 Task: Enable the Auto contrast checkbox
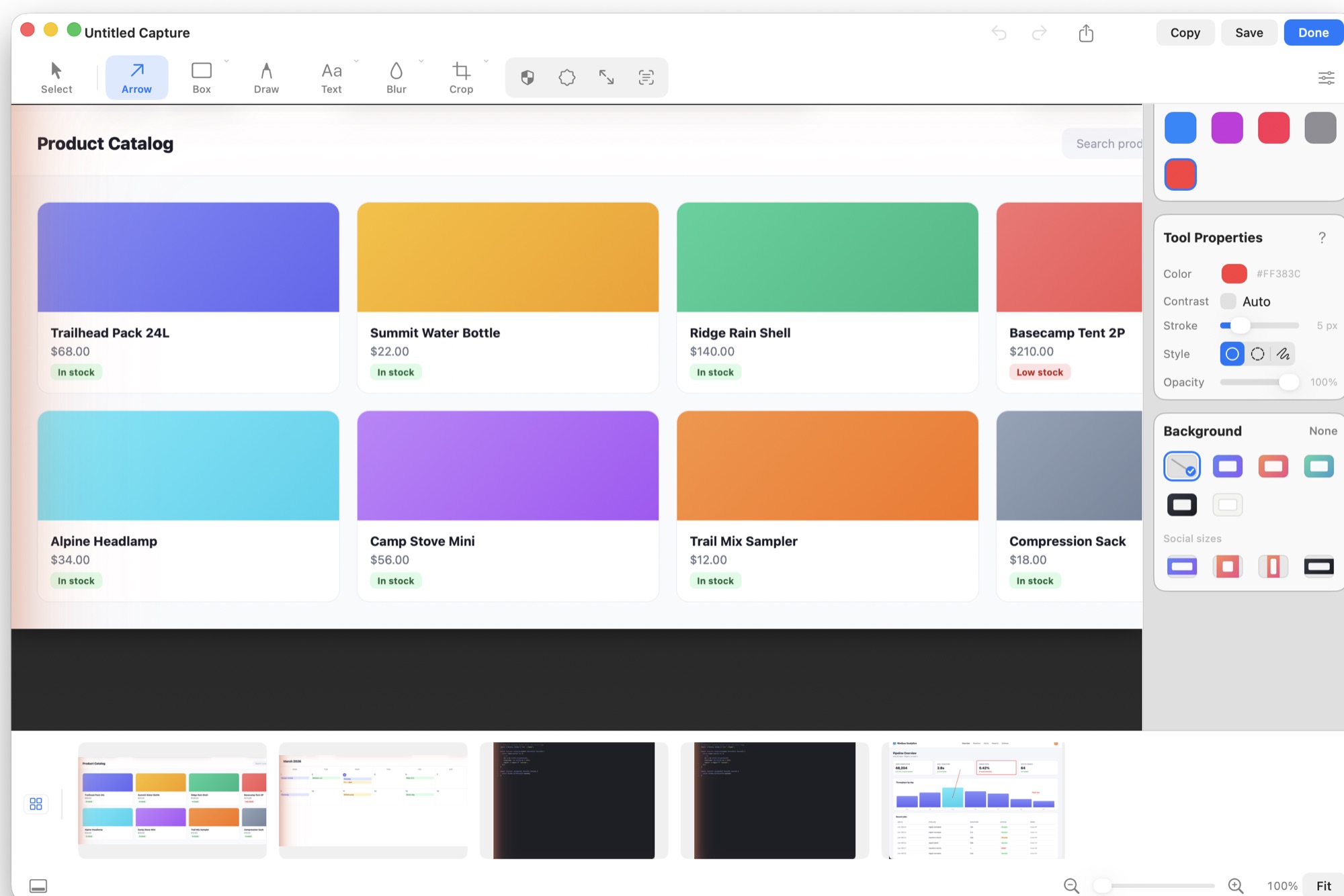coord(1228,301)
